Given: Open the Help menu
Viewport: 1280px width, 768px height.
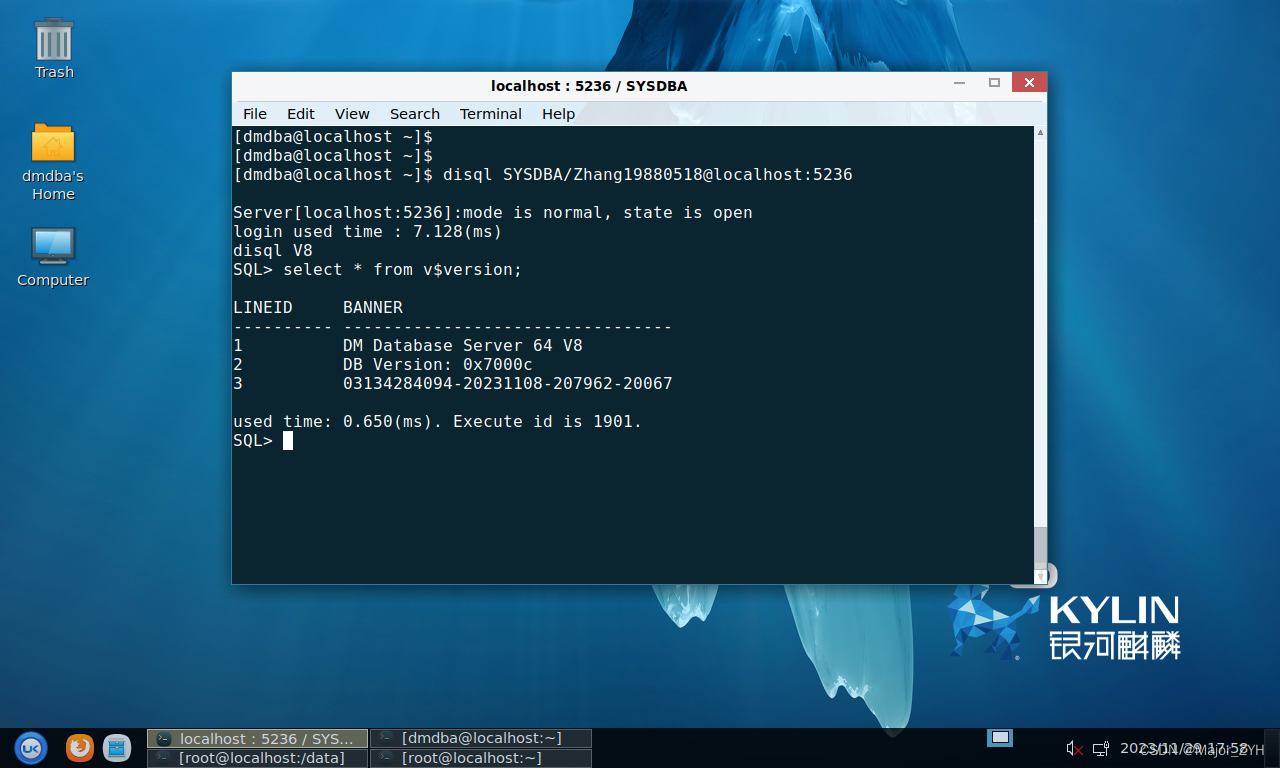Looking at the screenshot, I should click(558, 114).
